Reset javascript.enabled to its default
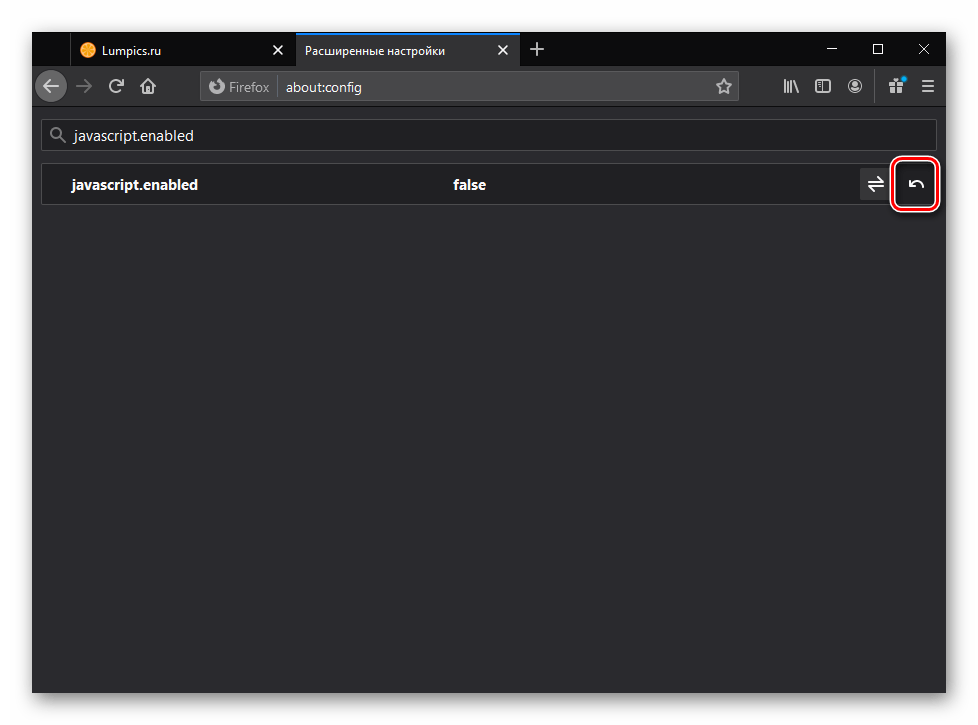 coord(916,184)
